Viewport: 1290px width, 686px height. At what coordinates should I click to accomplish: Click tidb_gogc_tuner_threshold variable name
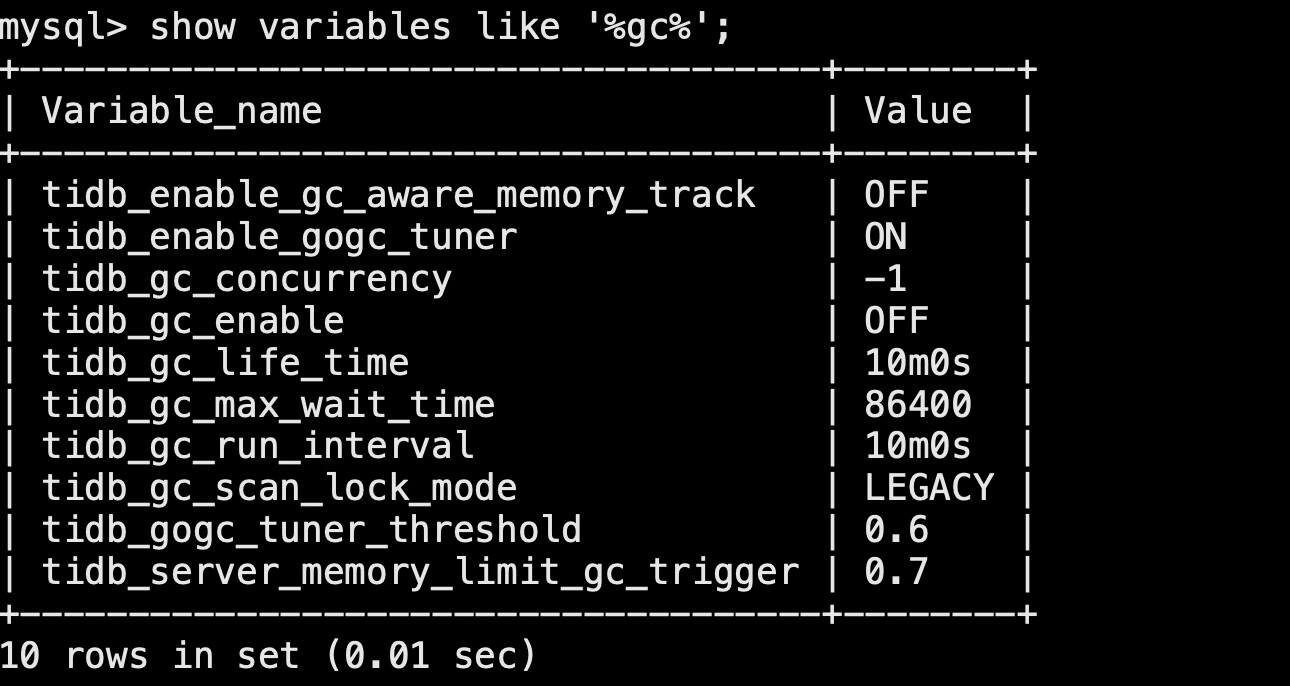tap(311, 530)
